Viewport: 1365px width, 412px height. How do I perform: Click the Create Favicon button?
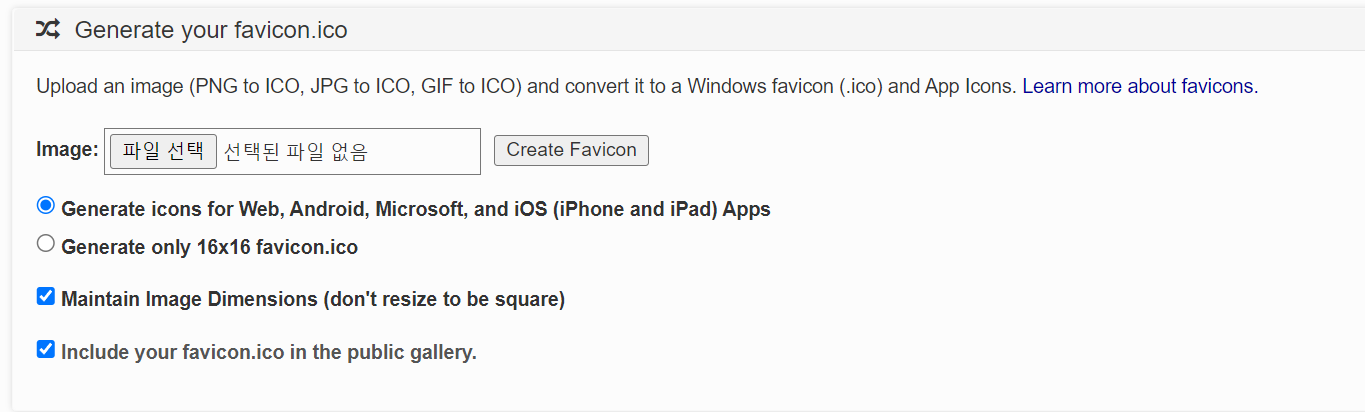click(x=571, y=150)
